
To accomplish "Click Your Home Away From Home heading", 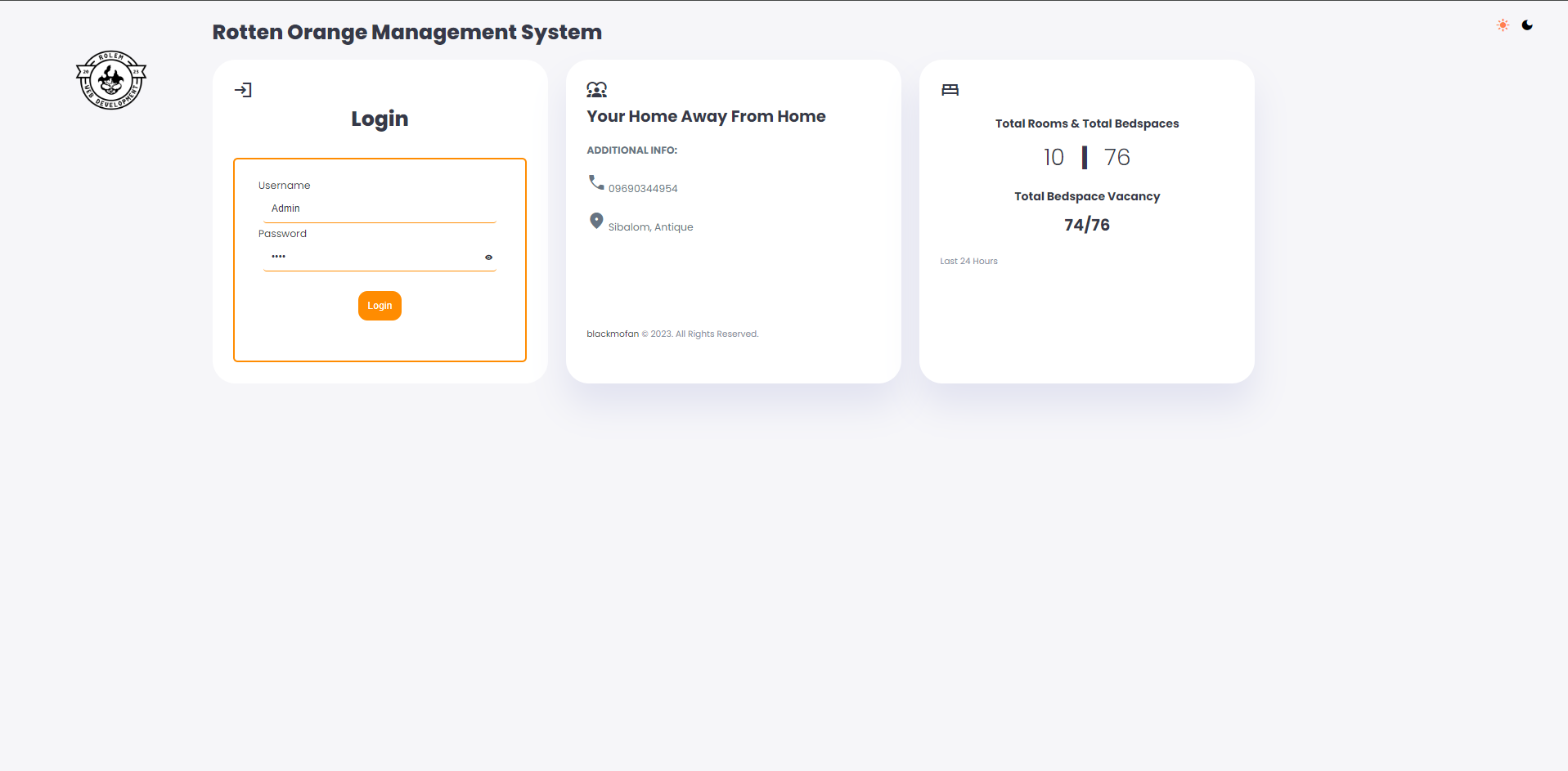I will [x=706, y=116].
